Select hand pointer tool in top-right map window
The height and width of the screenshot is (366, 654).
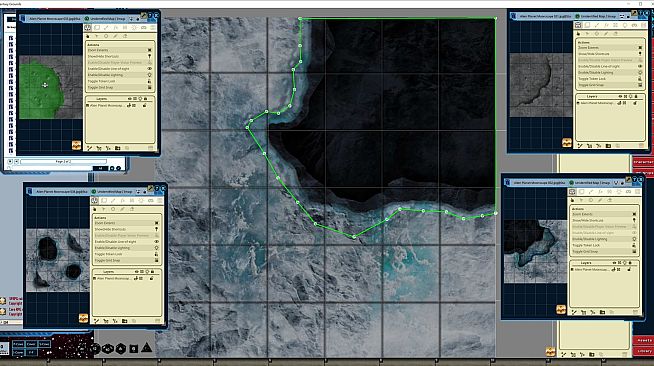578,34
